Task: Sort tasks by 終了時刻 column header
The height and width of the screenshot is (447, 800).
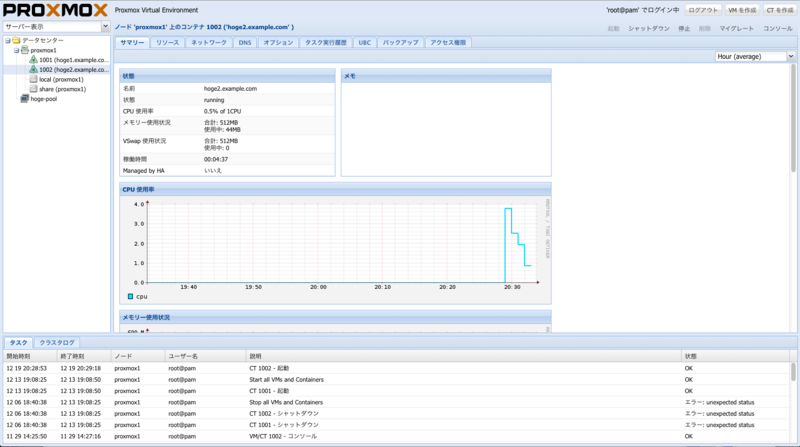Action: point(84,356)
